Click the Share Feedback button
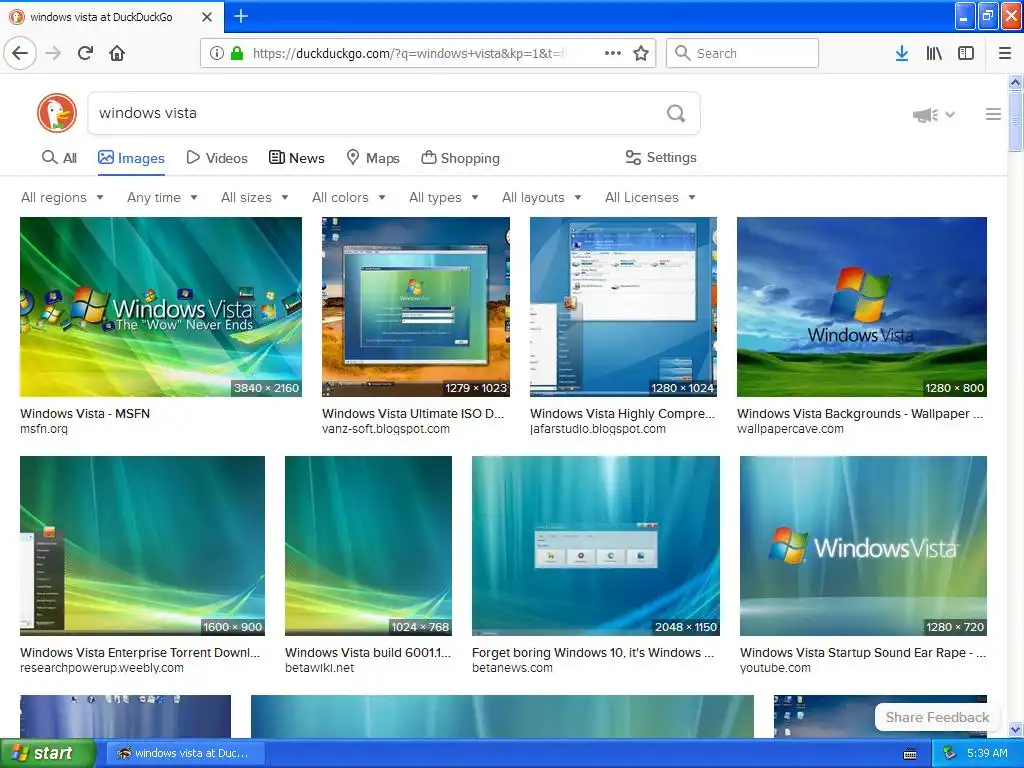 (x=937, y=717)
